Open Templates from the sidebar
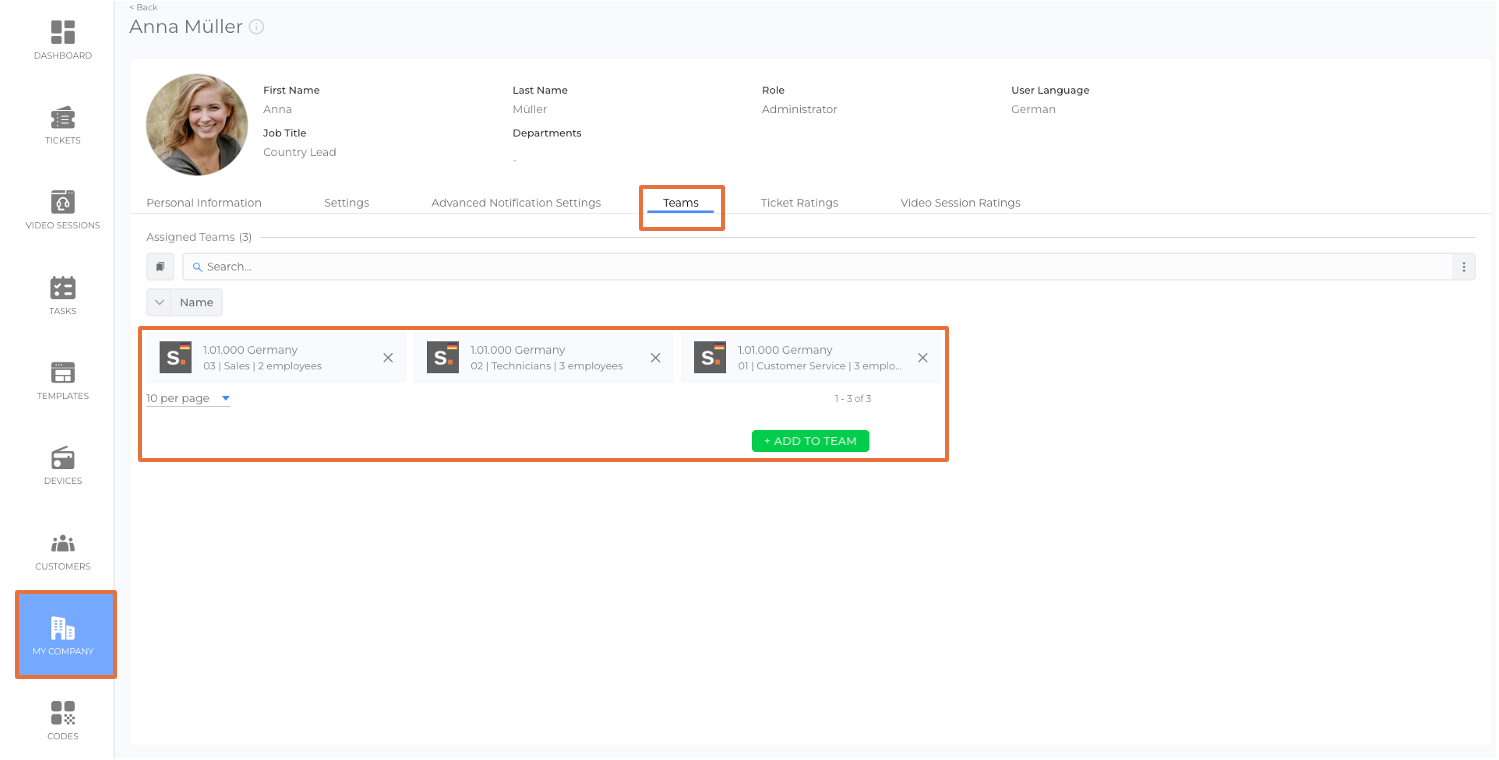Screen dimensions: 1499x760 point(63,380)
